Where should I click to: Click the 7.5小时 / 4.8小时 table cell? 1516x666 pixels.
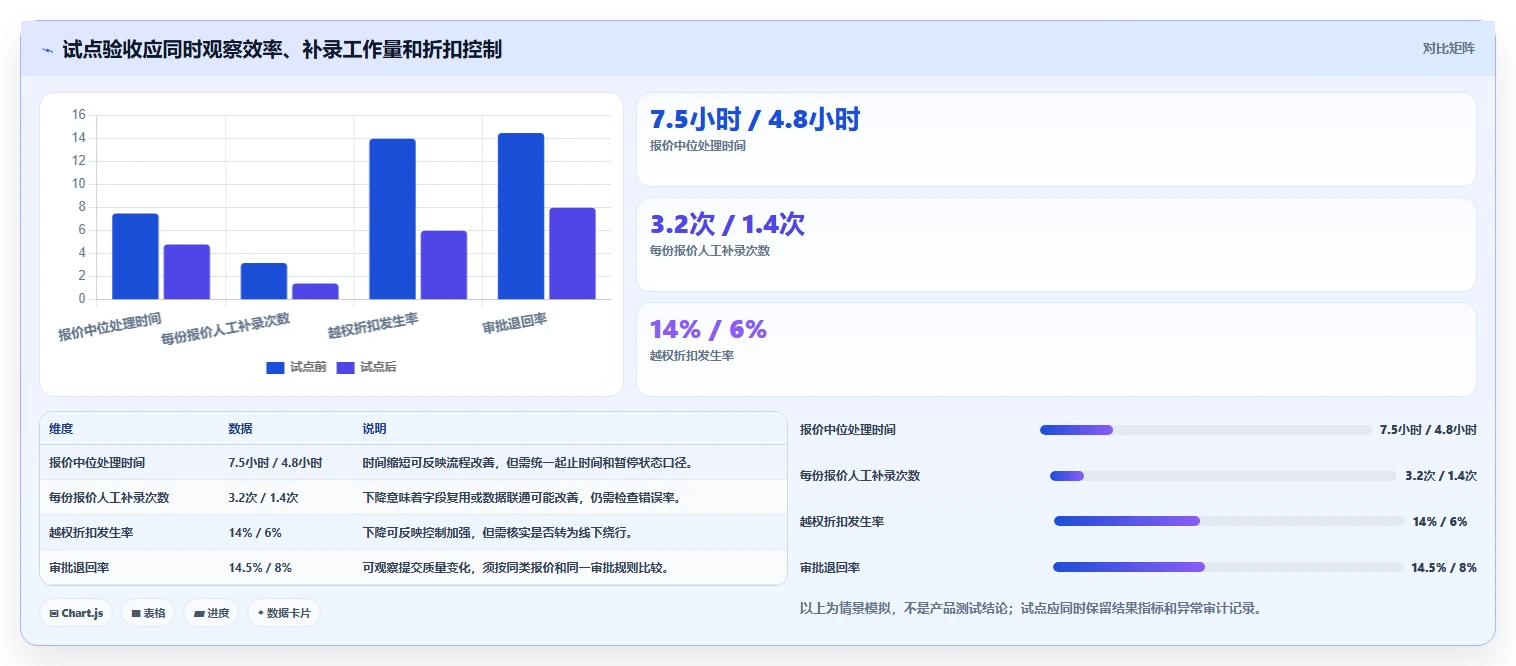coord(275,463)
